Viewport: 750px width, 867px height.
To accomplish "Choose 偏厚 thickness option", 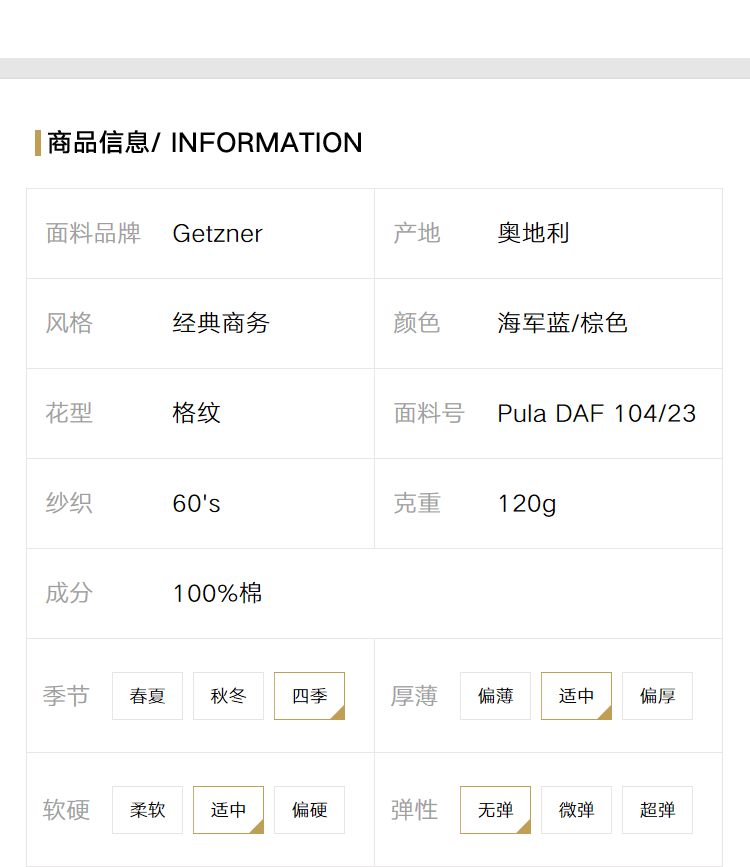I will [657, 696].
